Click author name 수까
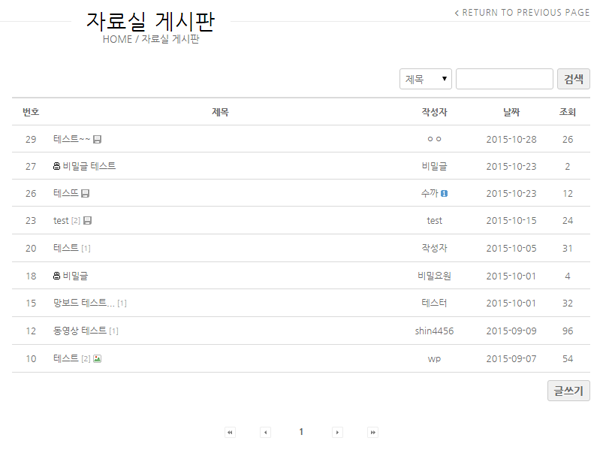 430,193
